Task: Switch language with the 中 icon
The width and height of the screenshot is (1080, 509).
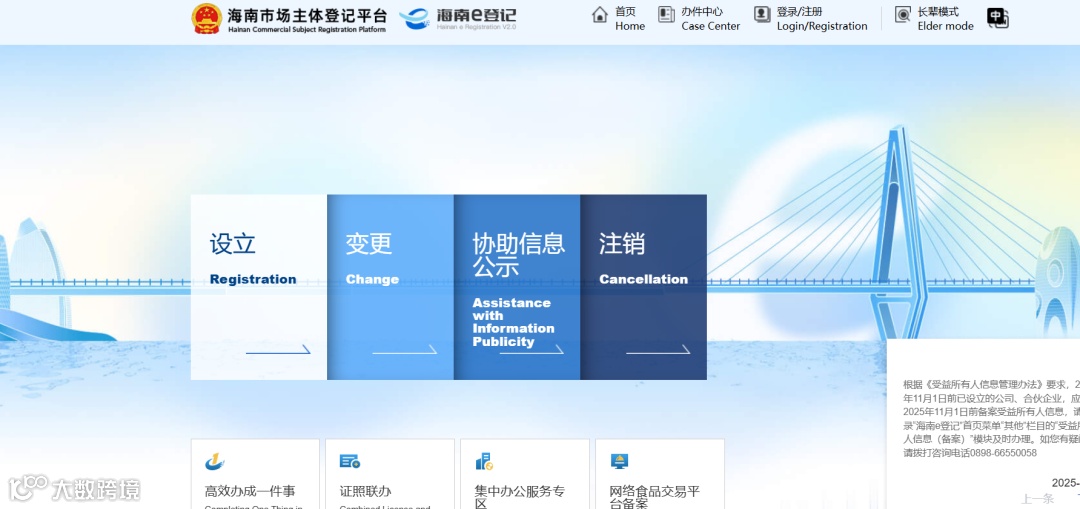Action: [997, 18]
